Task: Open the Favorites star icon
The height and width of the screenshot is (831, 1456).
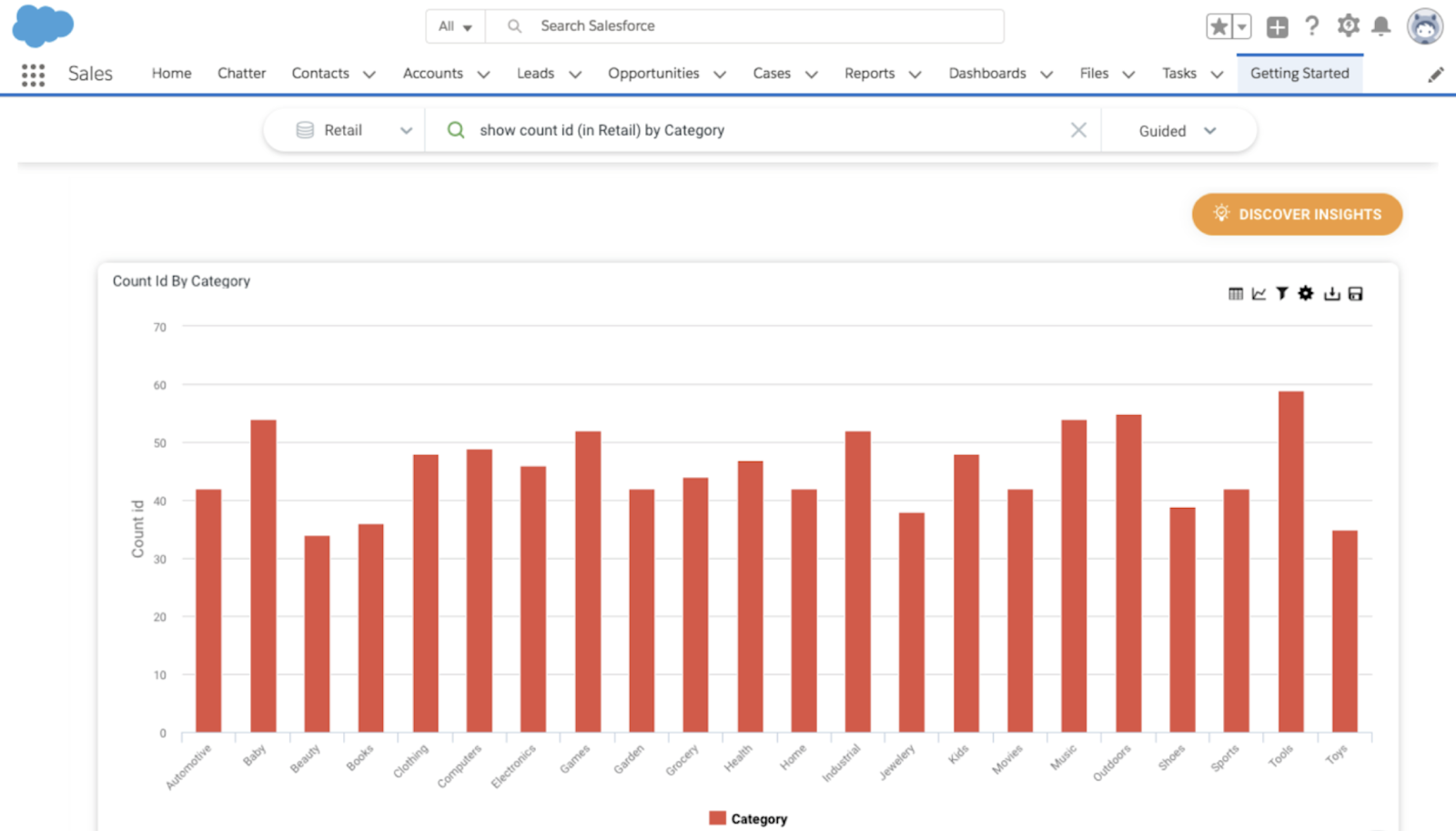Action: click(x=1219, y=26)
